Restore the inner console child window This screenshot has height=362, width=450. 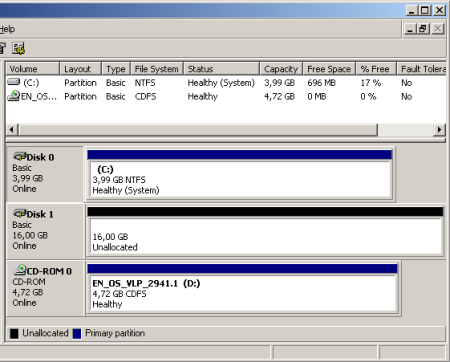point(423,29)
